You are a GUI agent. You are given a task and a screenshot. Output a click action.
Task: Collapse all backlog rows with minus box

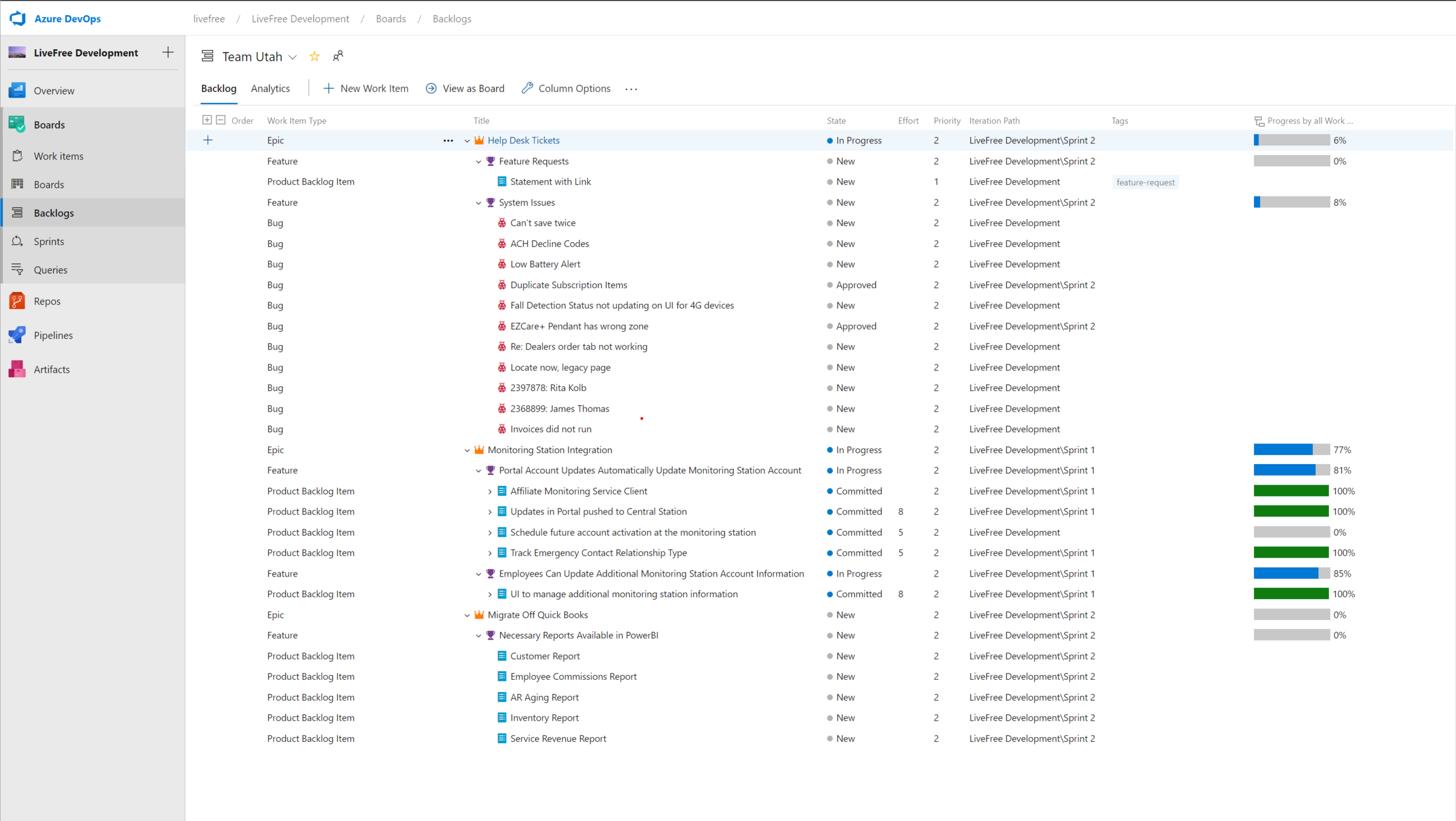click(221, 120)
